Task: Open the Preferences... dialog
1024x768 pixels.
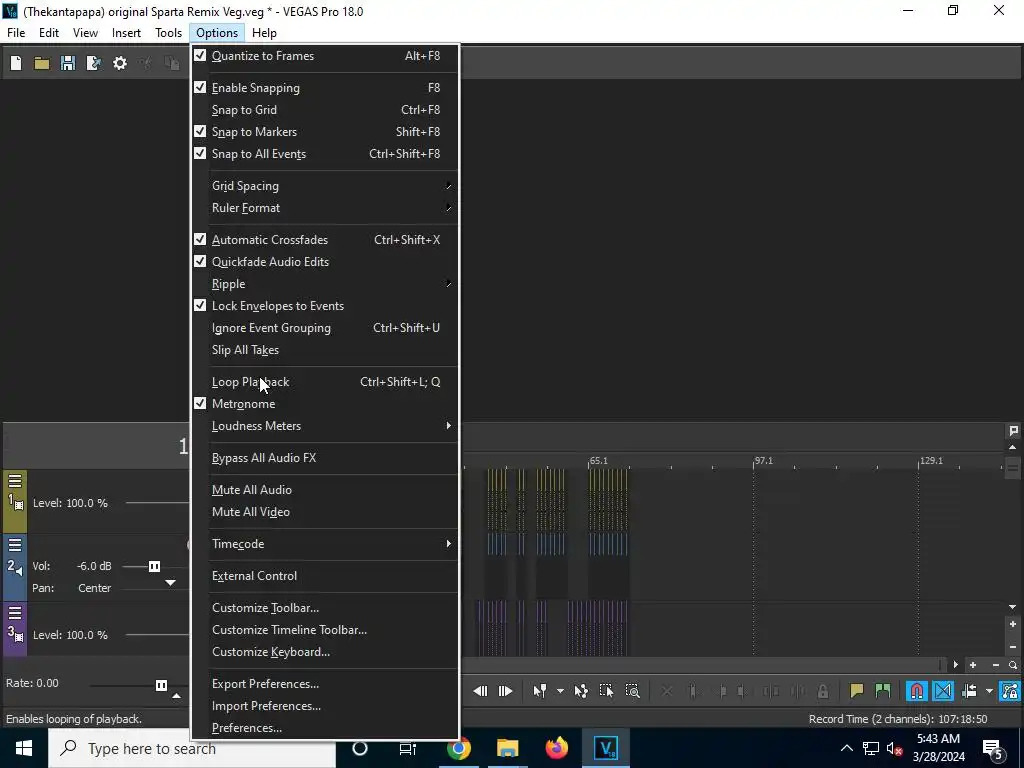Action: coord(326,728)
